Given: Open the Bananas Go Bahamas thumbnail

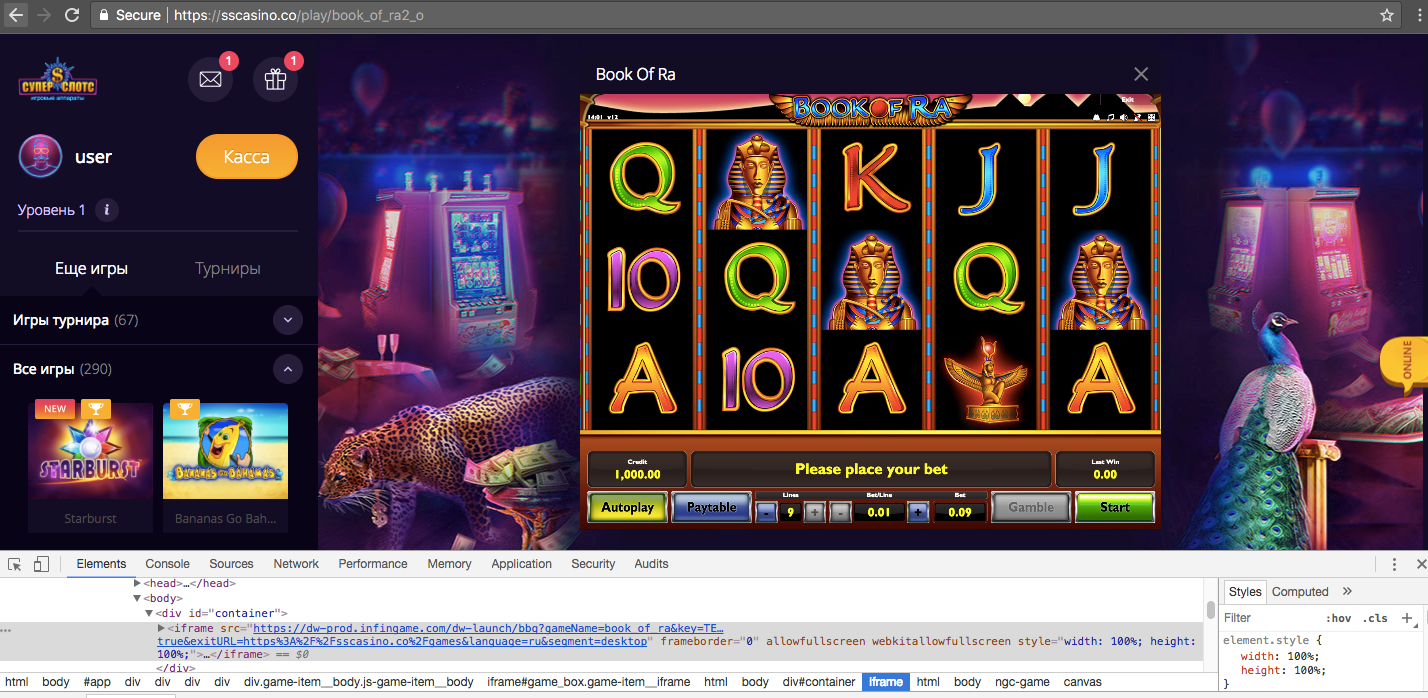Looking at the screenshot, I should (225, 452).
